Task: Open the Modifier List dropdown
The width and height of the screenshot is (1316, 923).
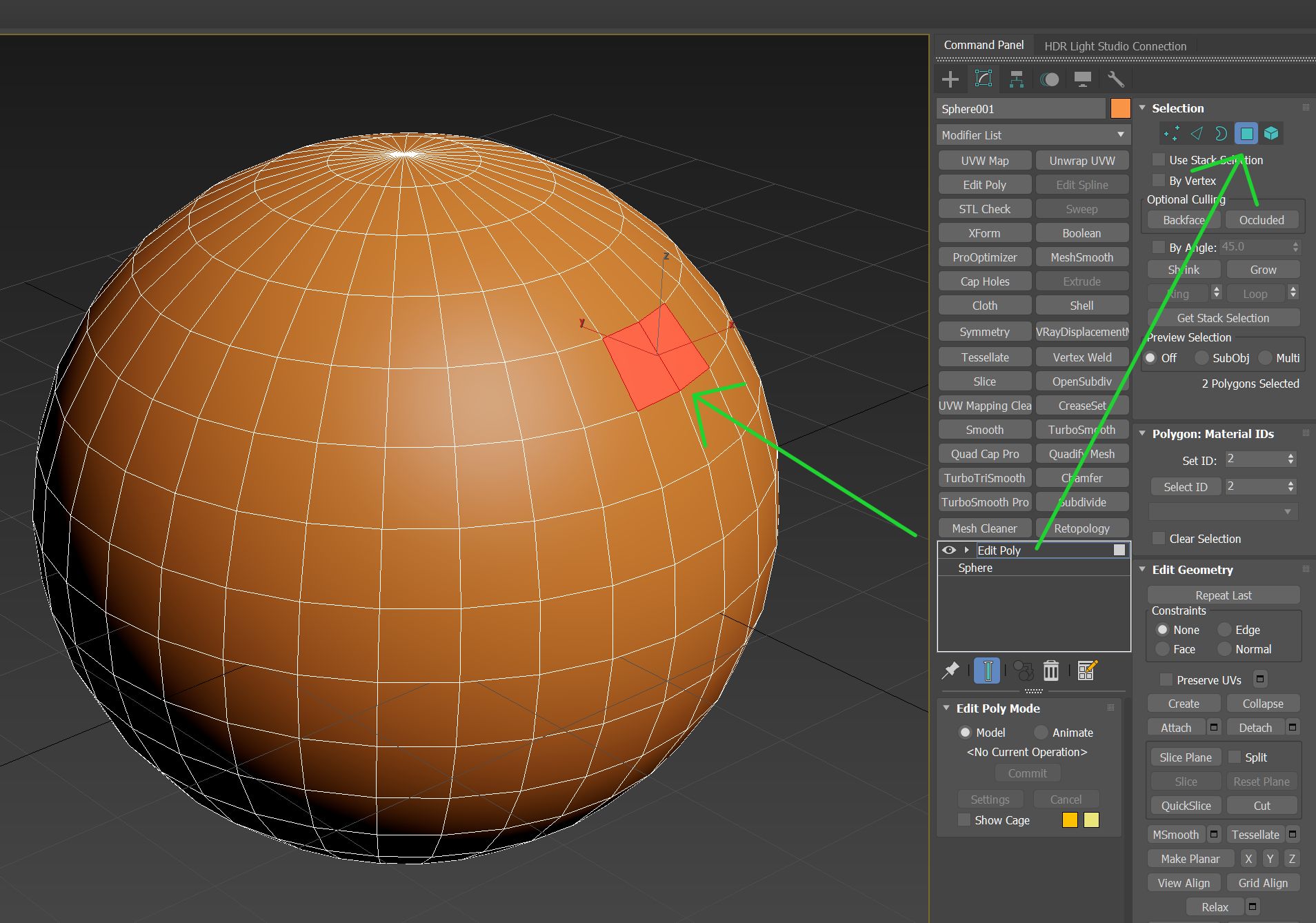Action: 1121,135
